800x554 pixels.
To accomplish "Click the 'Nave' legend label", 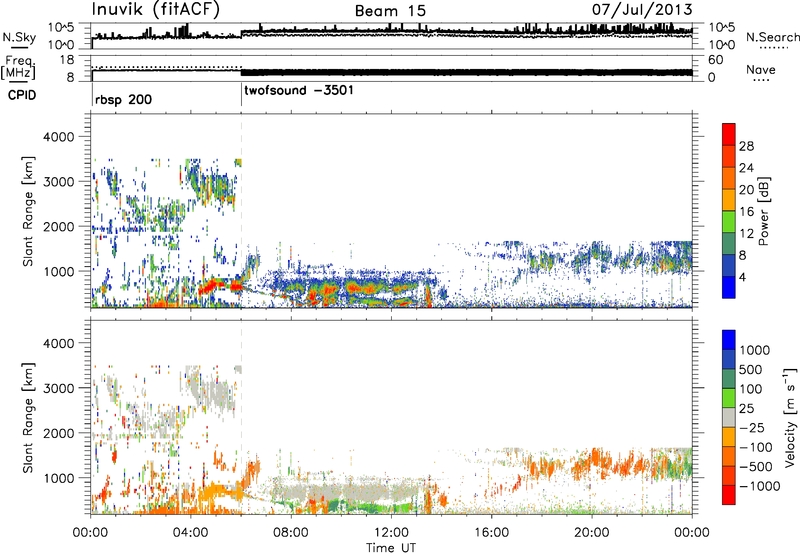I will click(761, 69).
